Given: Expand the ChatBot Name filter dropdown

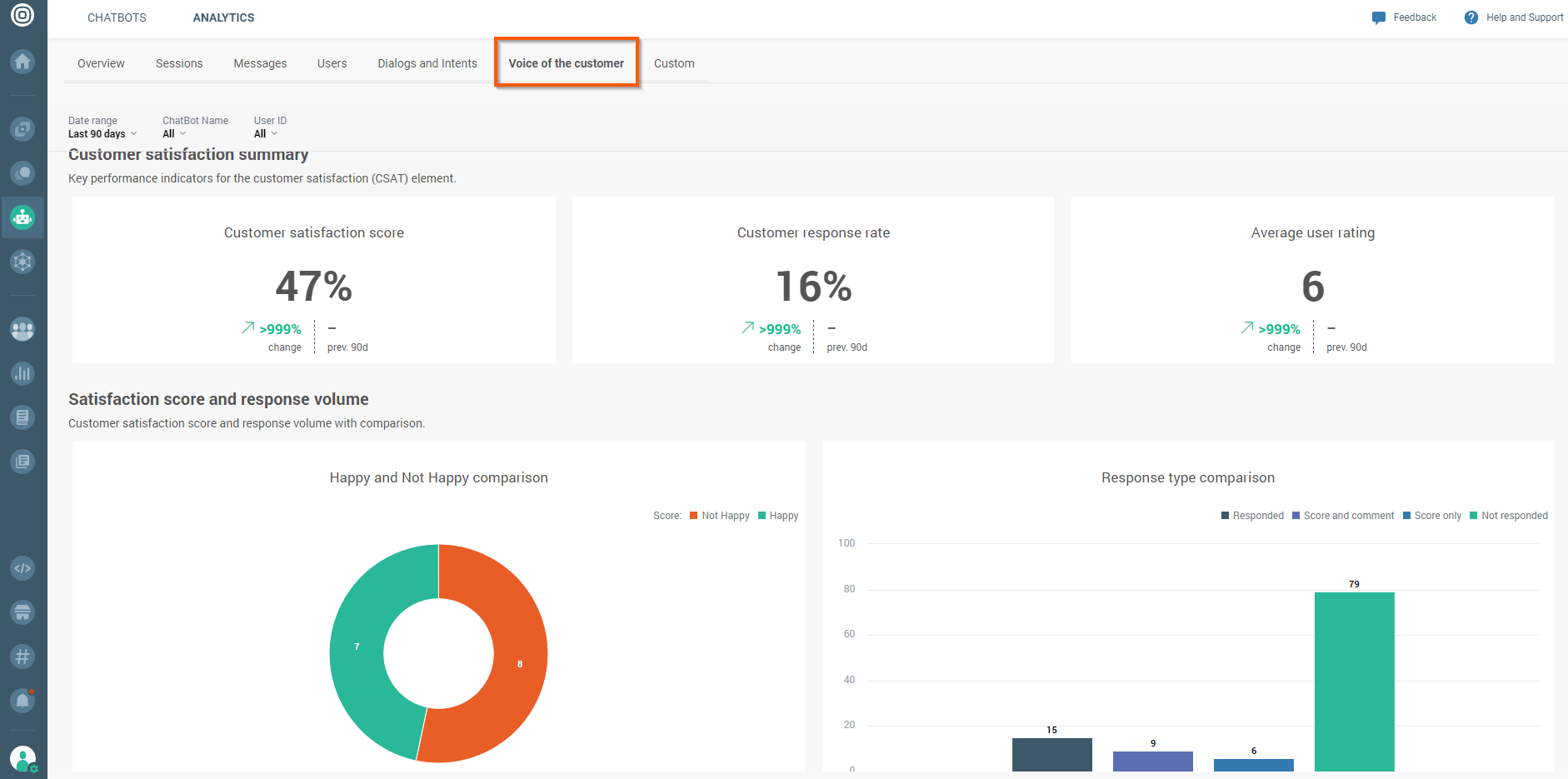Looking at the screenshot, I should (x=172, y=133).
